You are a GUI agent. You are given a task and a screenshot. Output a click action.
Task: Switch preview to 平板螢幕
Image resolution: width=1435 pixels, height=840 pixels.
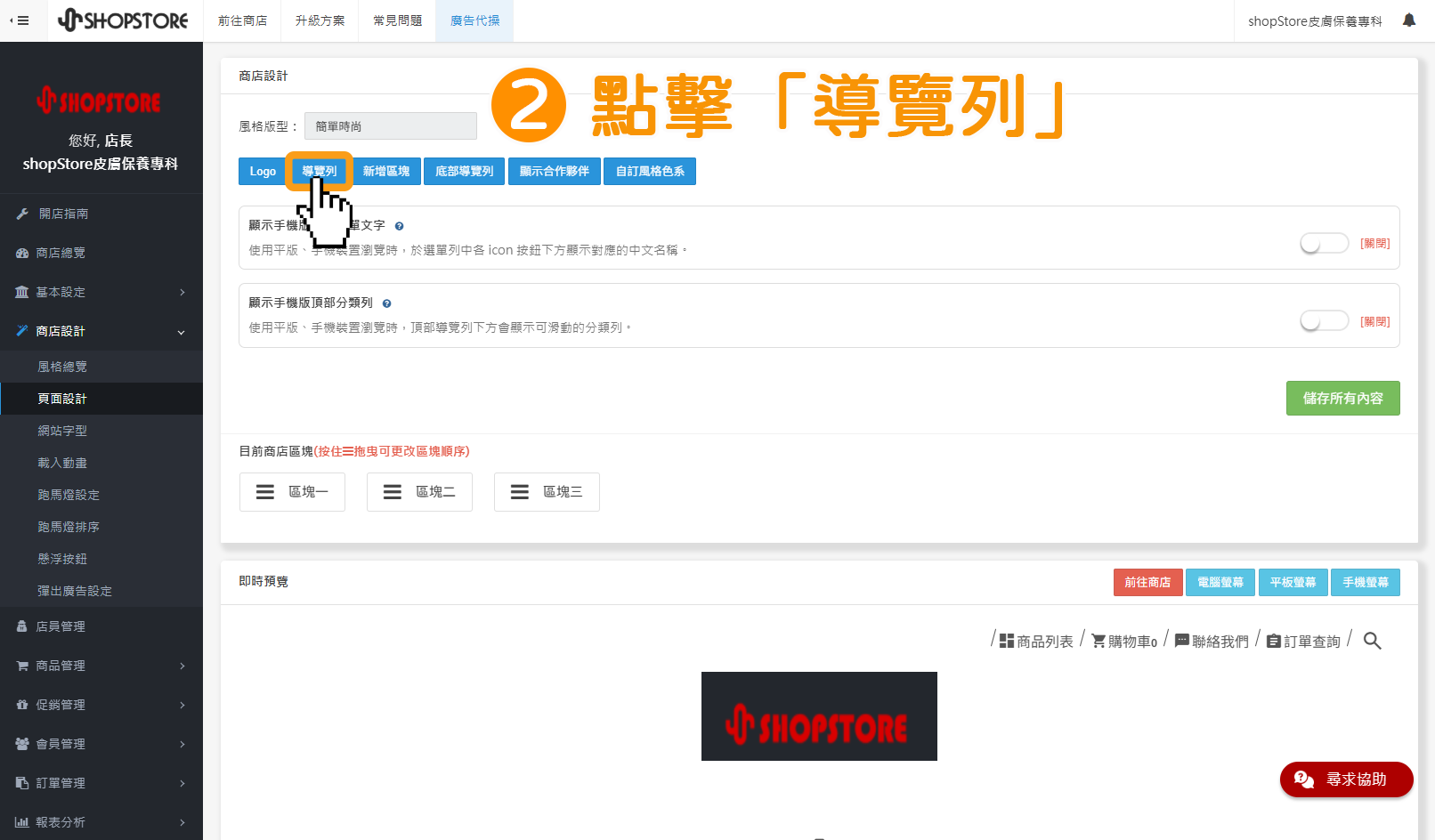pos(1293,582)
